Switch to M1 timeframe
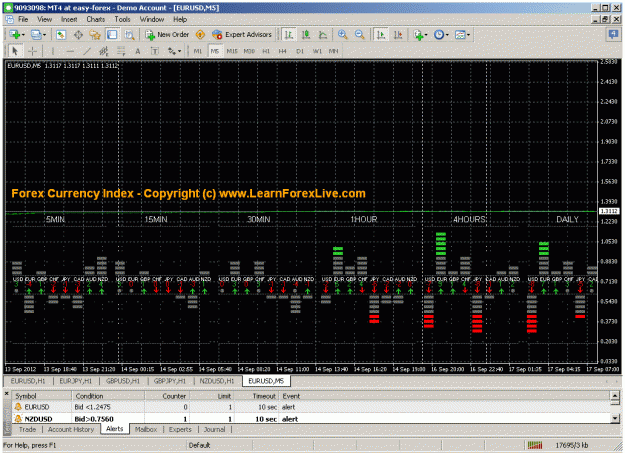625x453 pixels. click(x=198, y=51)
